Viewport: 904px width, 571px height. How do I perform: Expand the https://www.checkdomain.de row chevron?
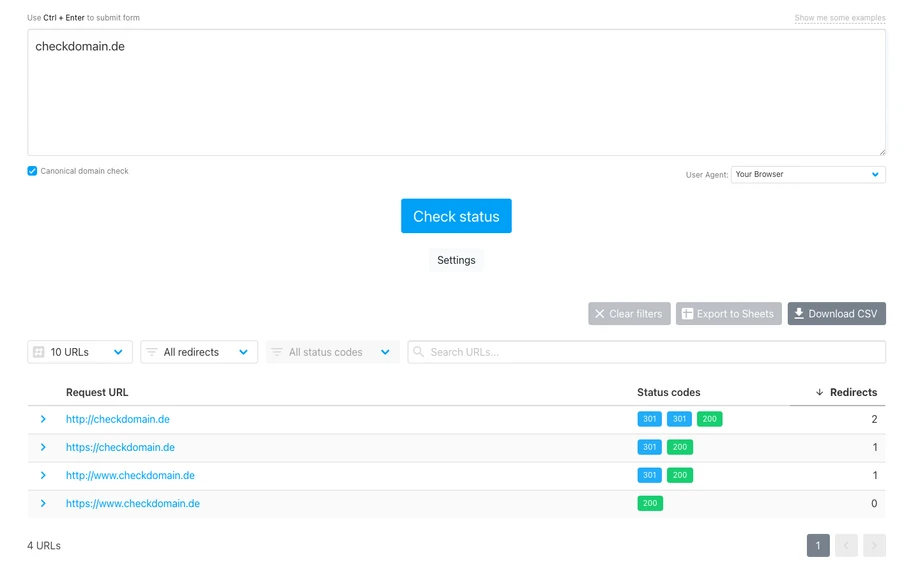43,503
